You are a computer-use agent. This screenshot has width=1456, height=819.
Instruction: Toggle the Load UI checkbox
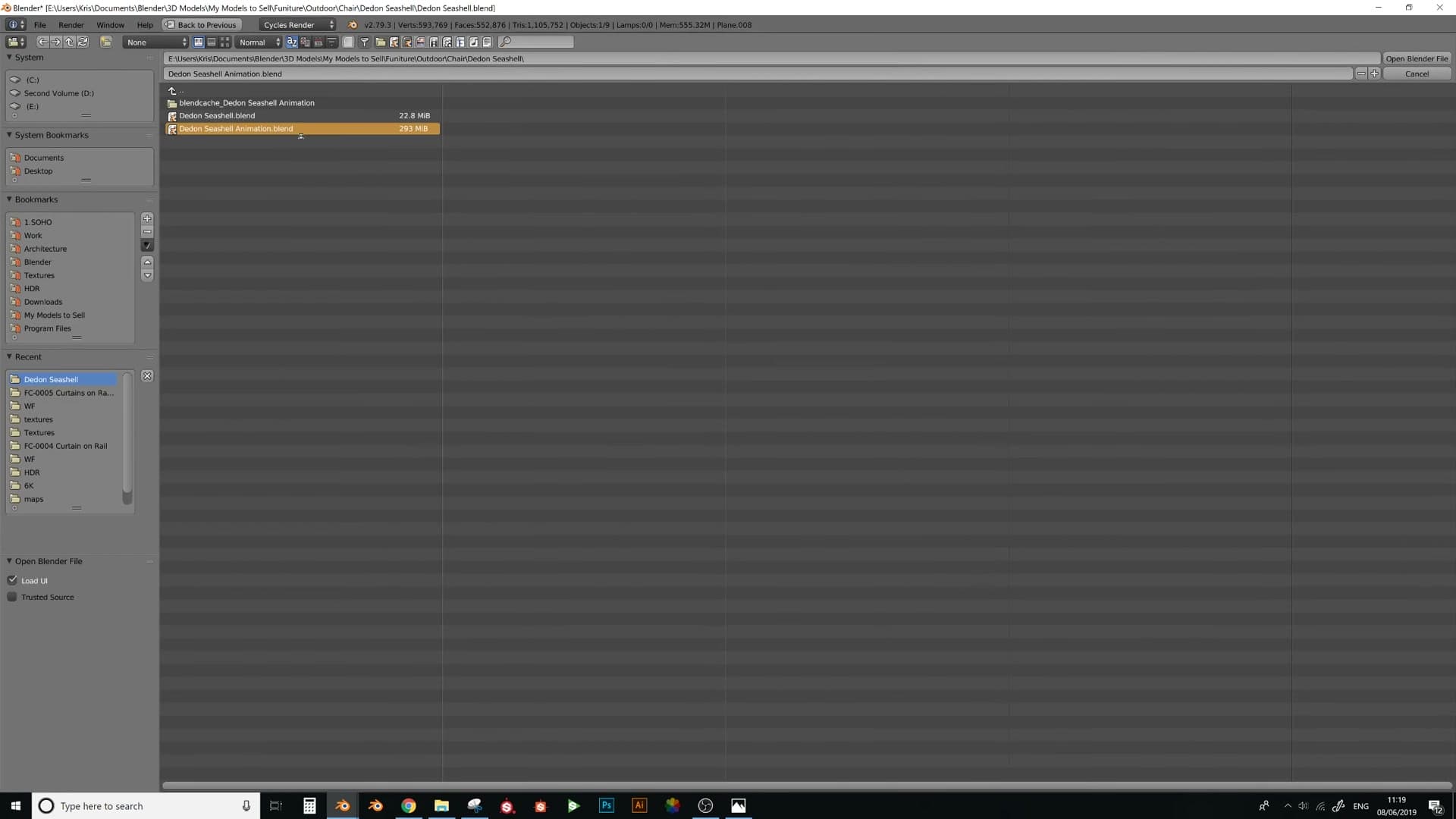point(12,580)
